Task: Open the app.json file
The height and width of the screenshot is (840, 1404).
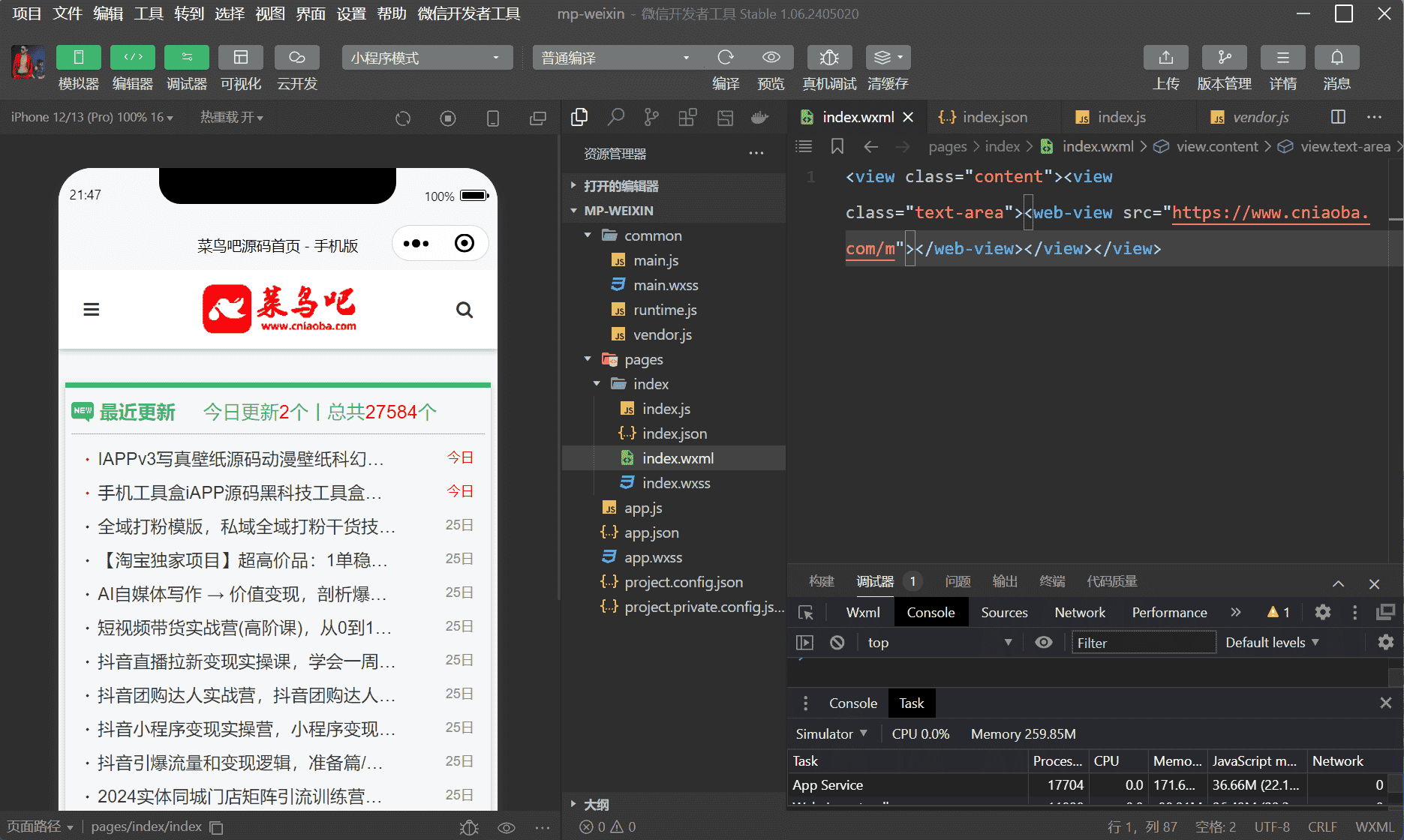Action: coord(651,532)
